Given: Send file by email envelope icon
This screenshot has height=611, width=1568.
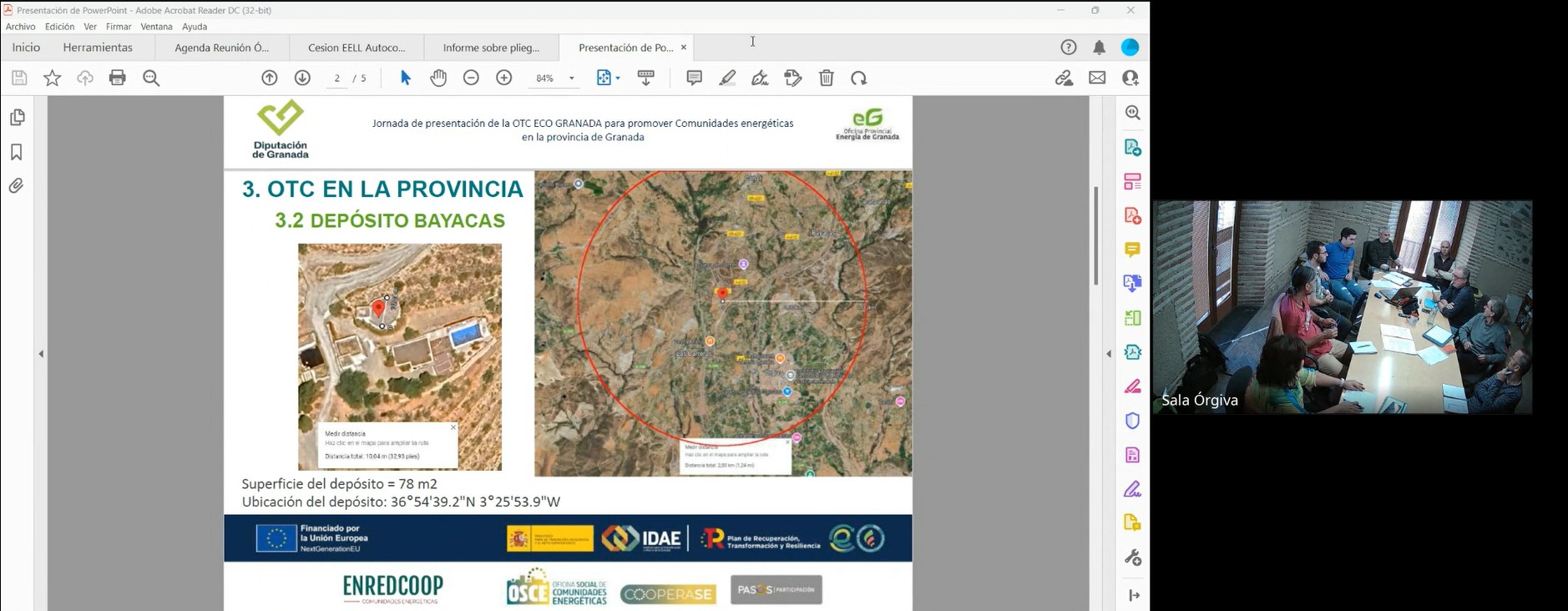Looking at the screenshot, I should 1097,78.
